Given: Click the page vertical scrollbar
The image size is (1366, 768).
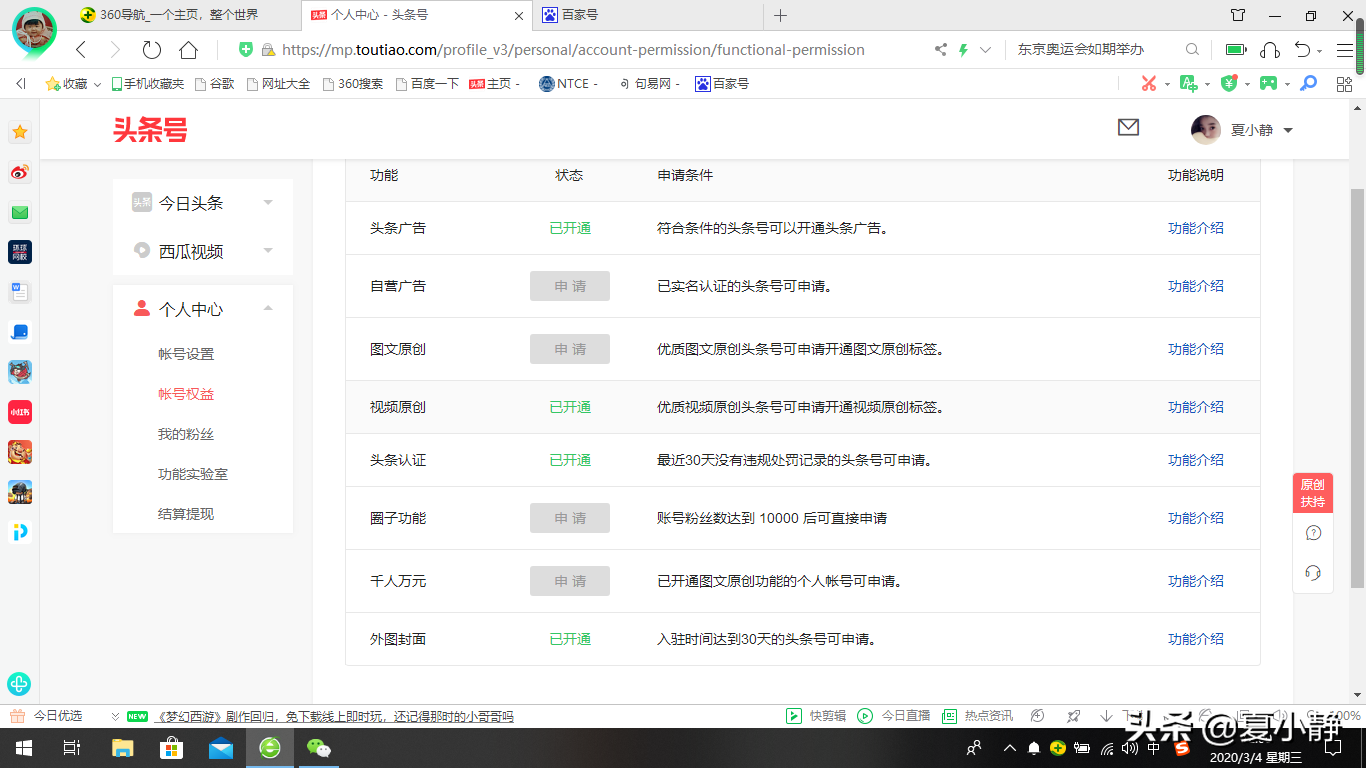Looking at the screenshot, I should coord(1357,388).
